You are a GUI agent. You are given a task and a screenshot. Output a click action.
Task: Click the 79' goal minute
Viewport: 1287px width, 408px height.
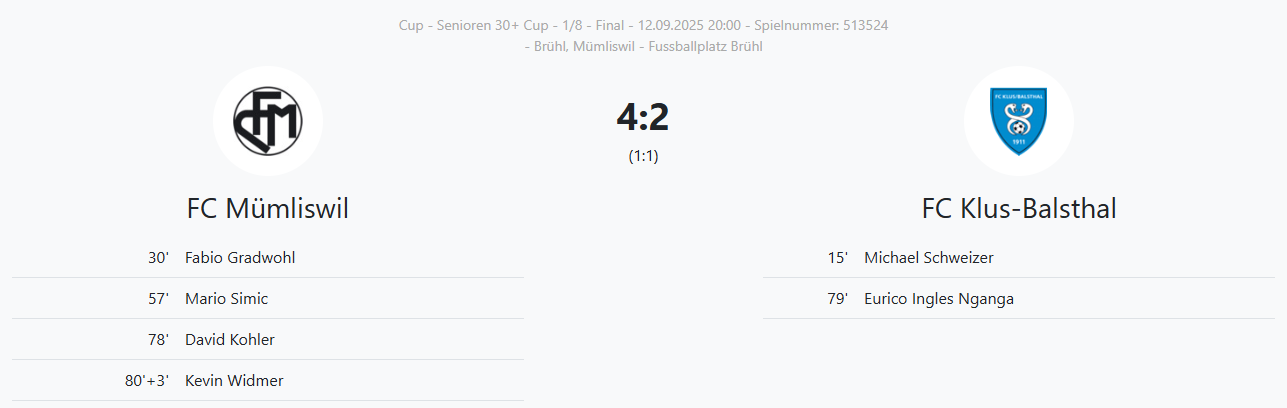tap(837, 299)
